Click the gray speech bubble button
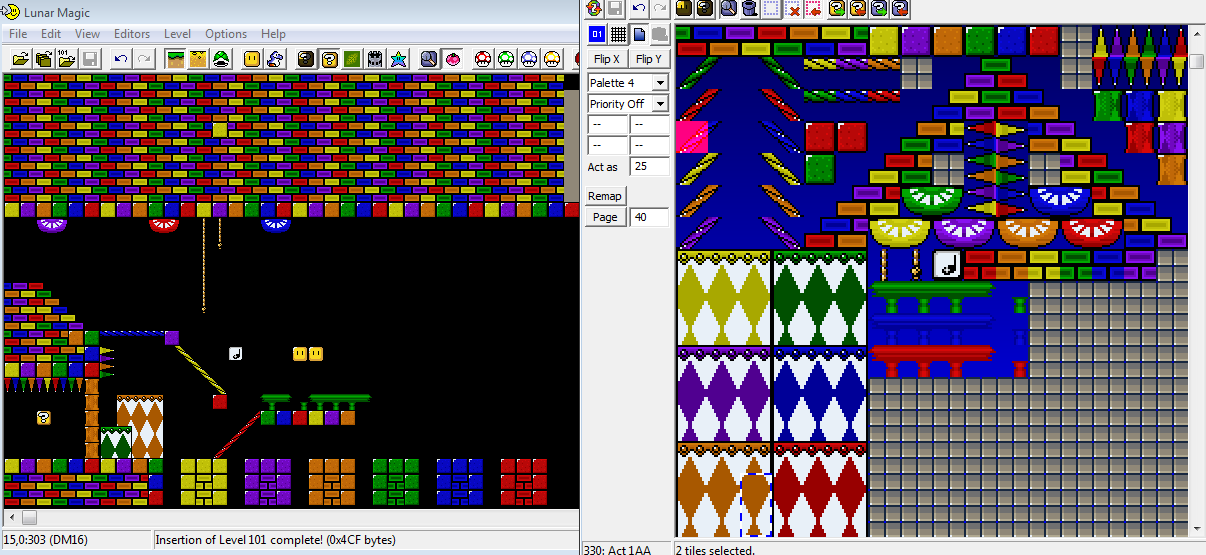 [660, 34]
